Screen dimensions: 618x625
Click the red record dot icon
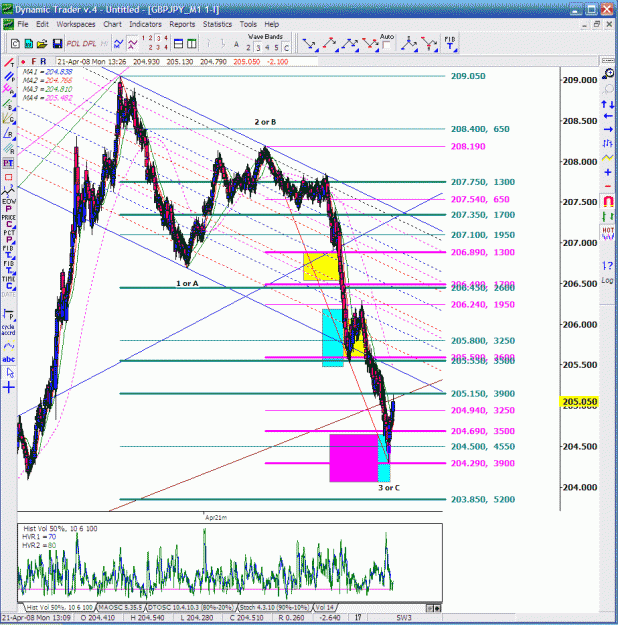(x=24, y=61)
